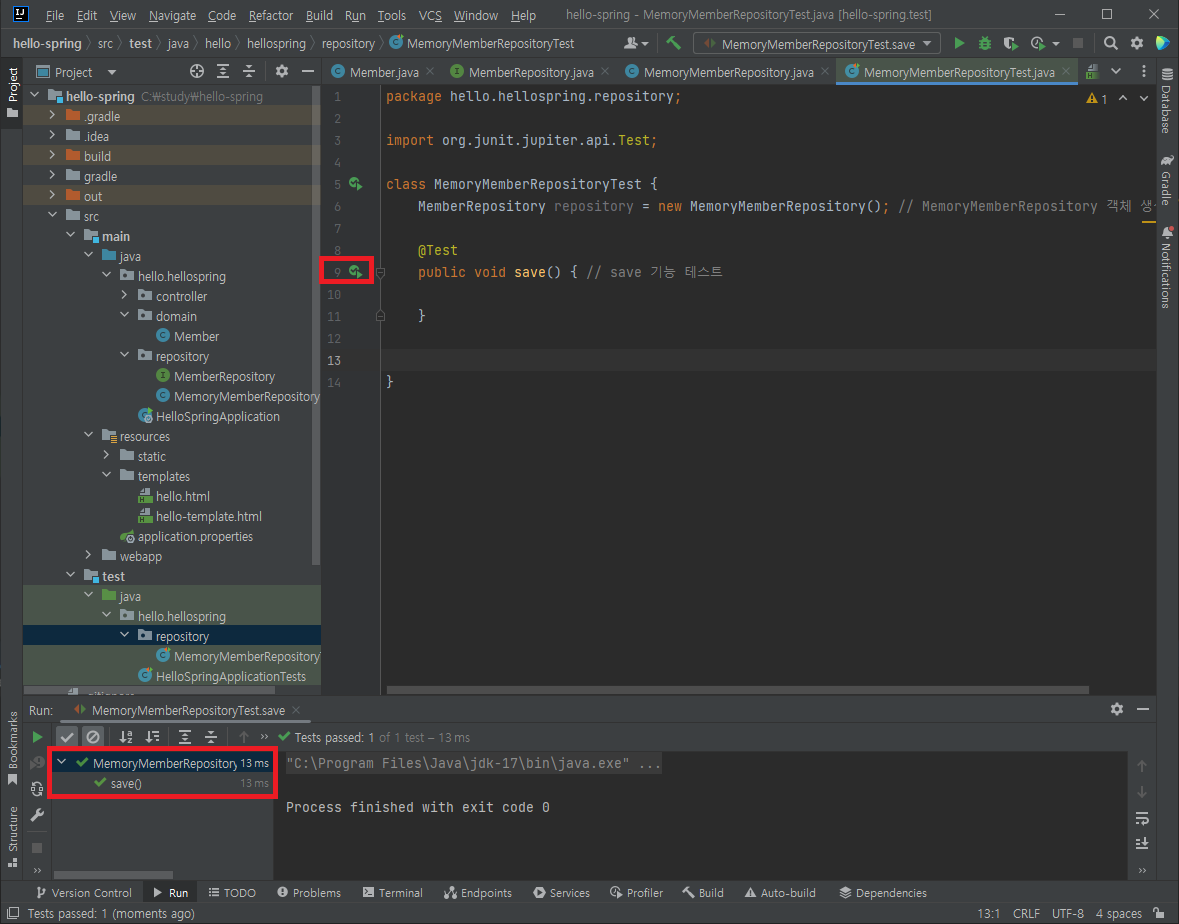The image size is (1179, 924).
Task: Collapse the templates folder
Action: (x=107, y=475)
